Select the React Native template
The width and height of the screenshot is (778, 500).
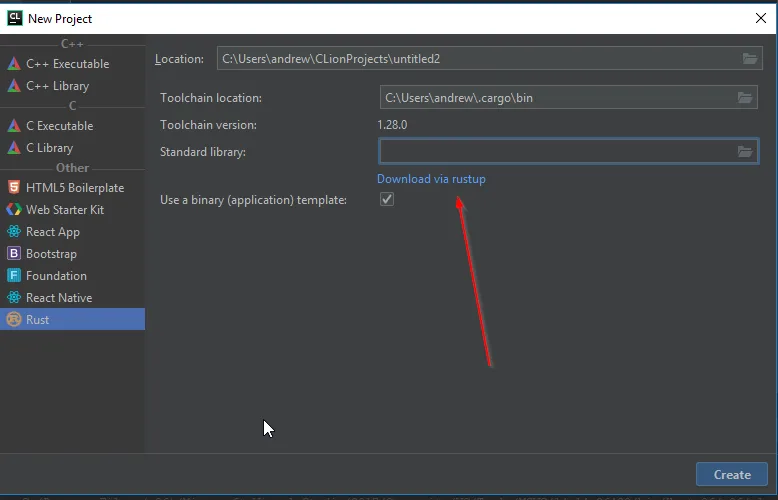click(72, 298)
